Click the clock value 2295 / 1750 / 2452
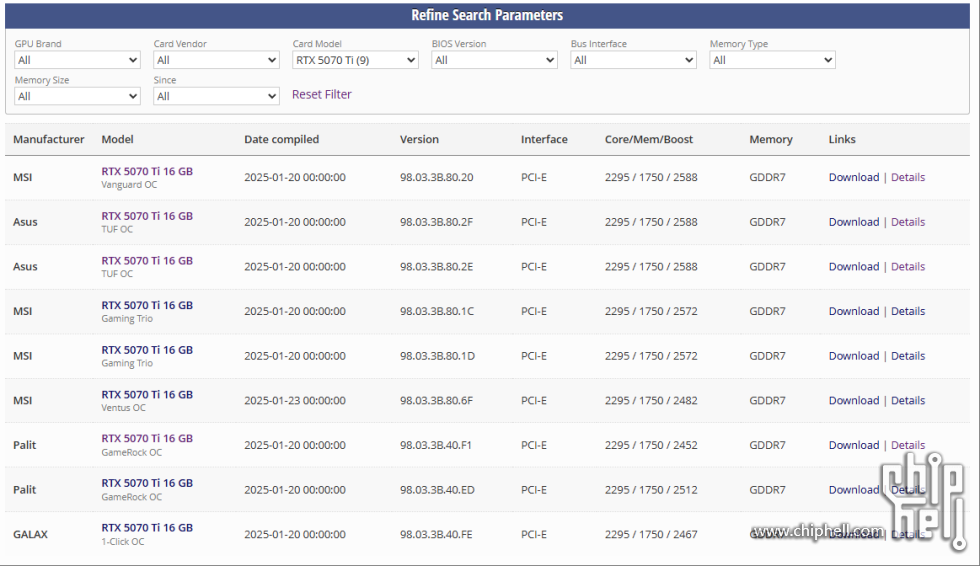Image resolution: width=980 pixels, height=566 pixels. pos(651,445)
